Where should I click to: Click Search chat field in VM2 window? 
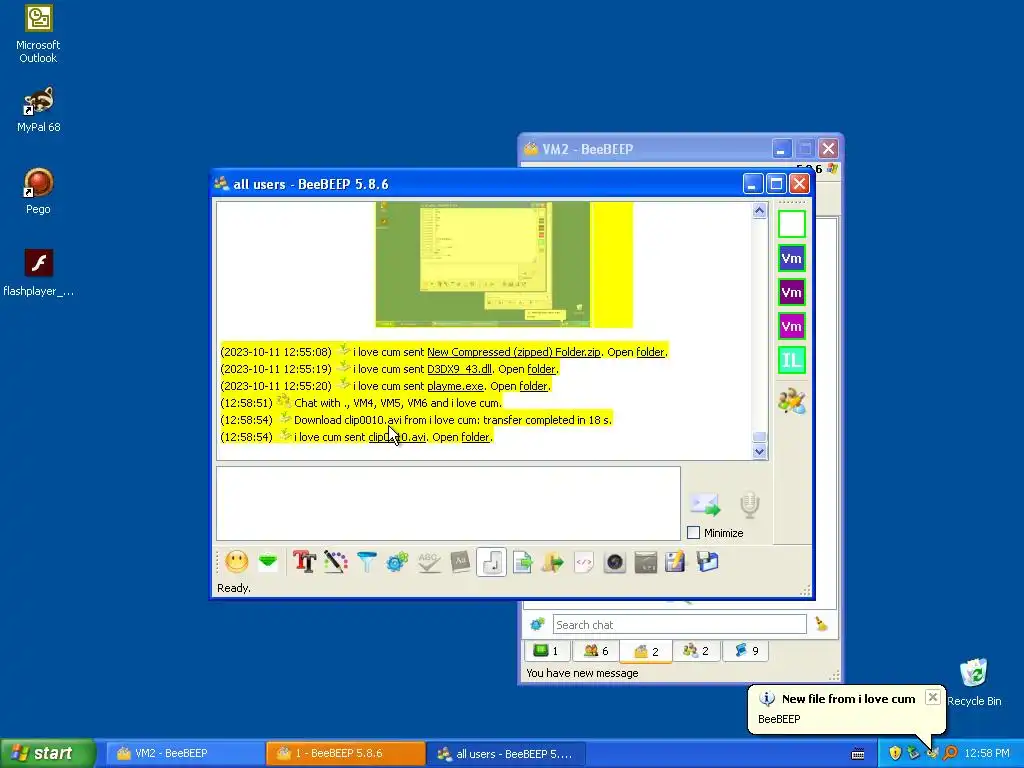click(x=679, y=624)
